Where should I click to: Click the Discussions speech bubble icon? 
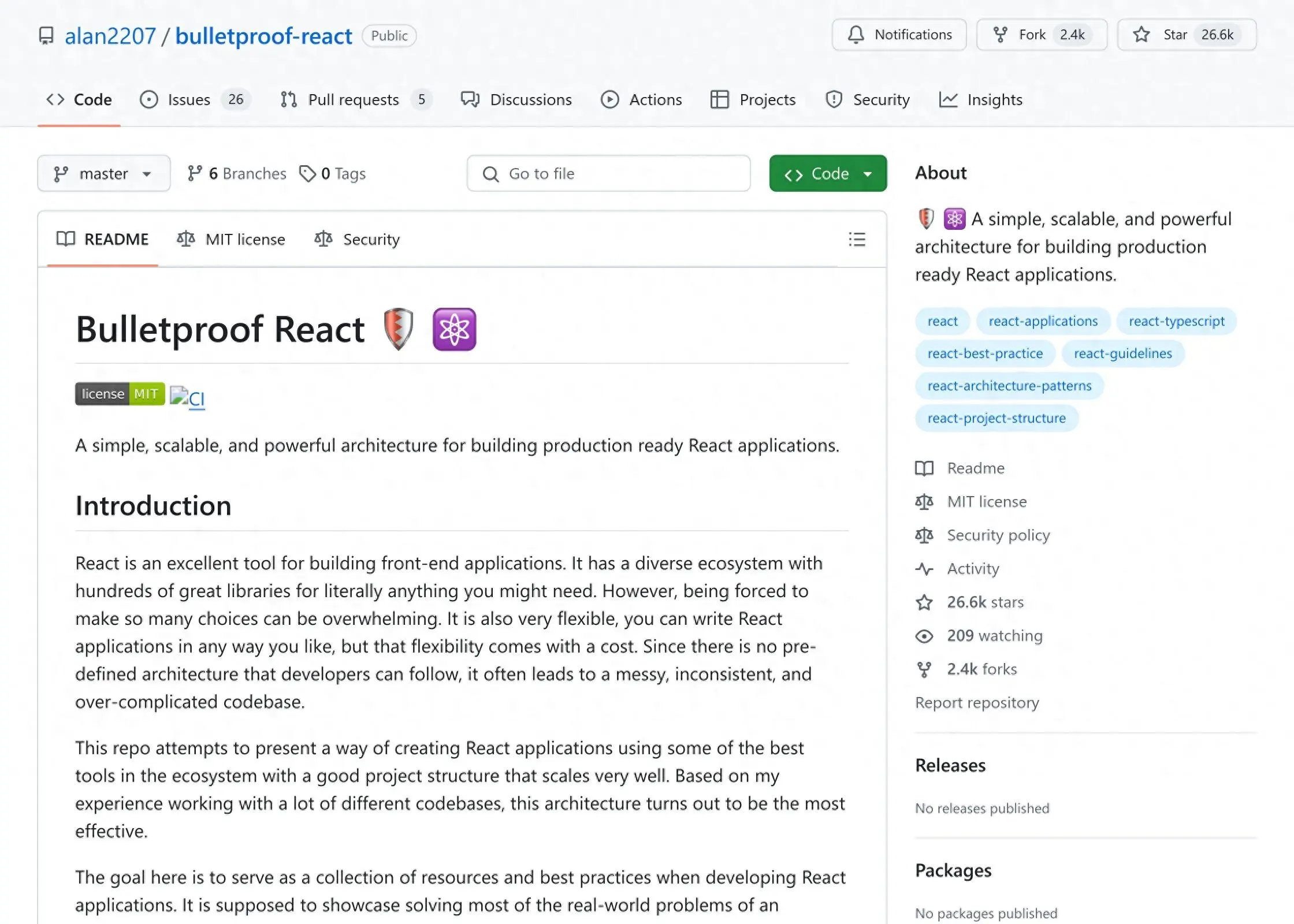coord(470,99)
